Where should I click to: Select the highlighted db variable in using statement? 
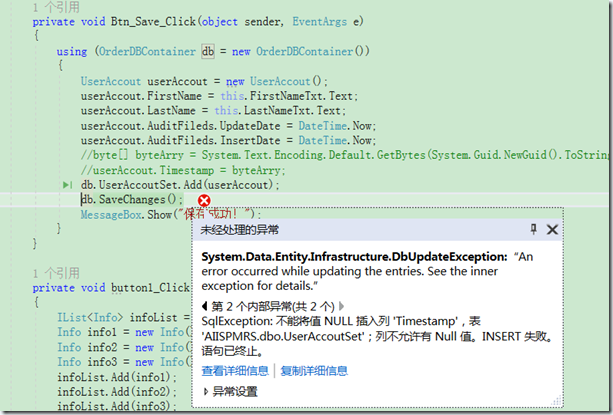pyautogui.click(x=208, y=51)
